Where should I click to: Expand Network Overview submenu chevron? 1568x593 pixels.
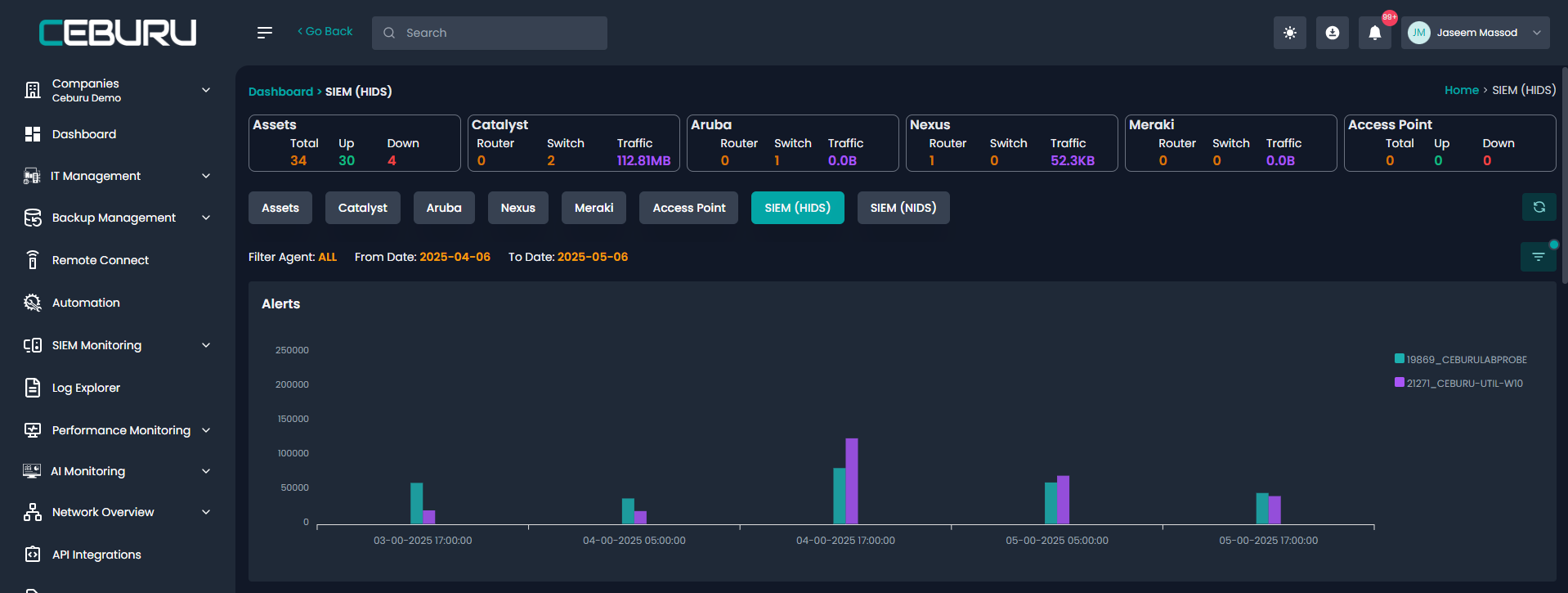[x=206, y=512]
